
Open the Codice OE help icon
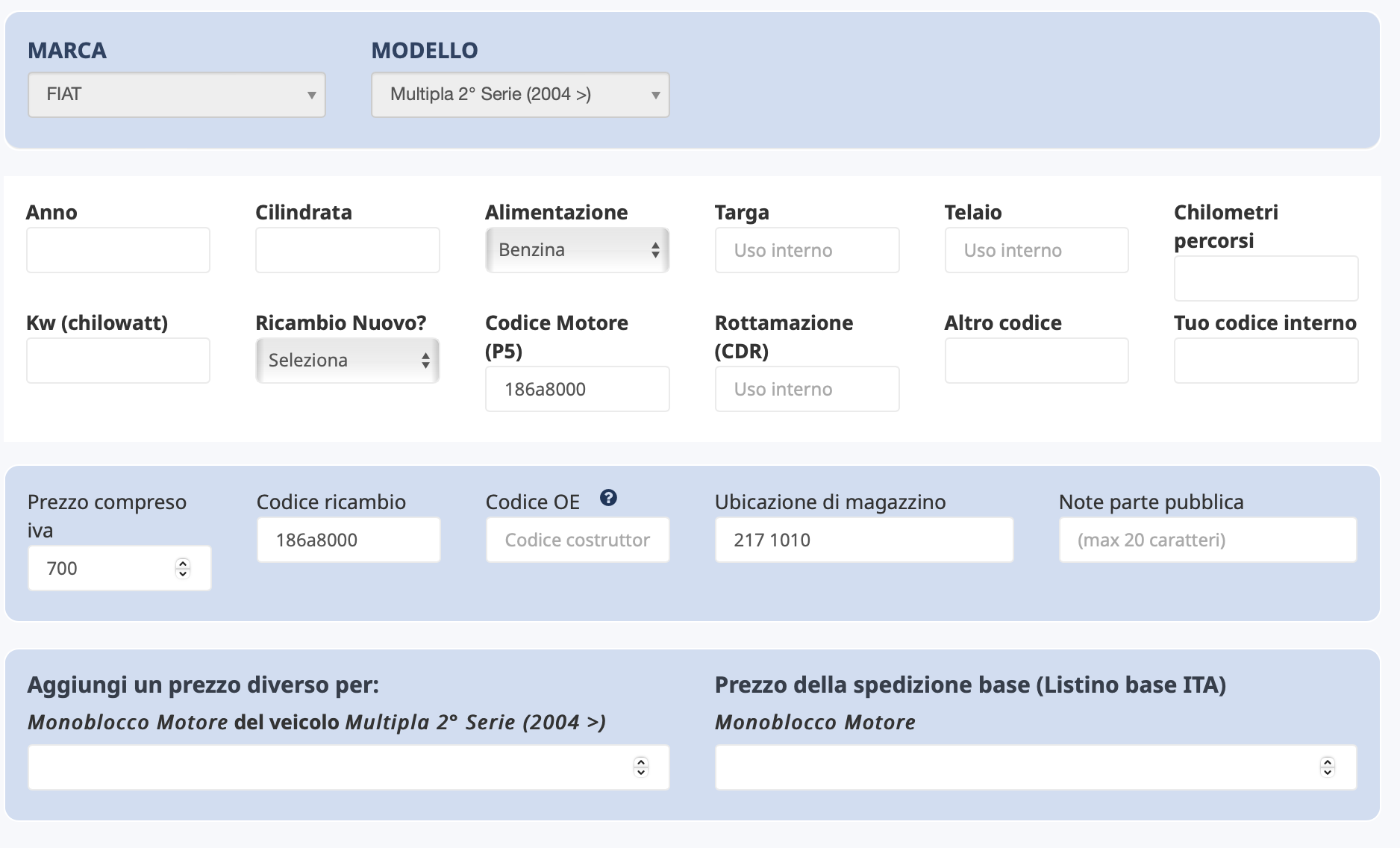[608, 498]
